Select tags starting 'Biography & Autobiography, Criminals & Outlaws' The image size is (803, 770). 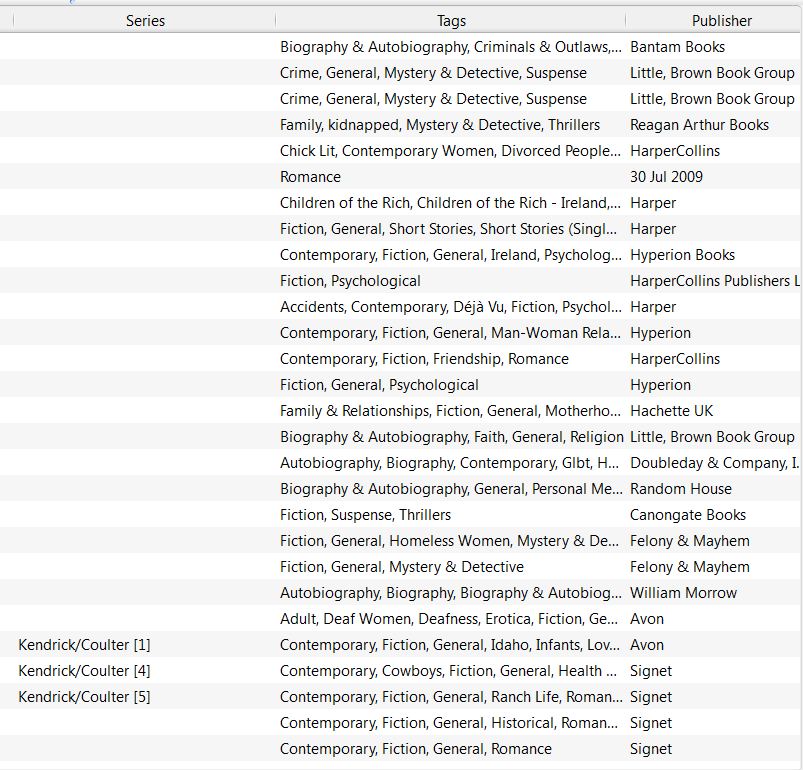(451, 47)
